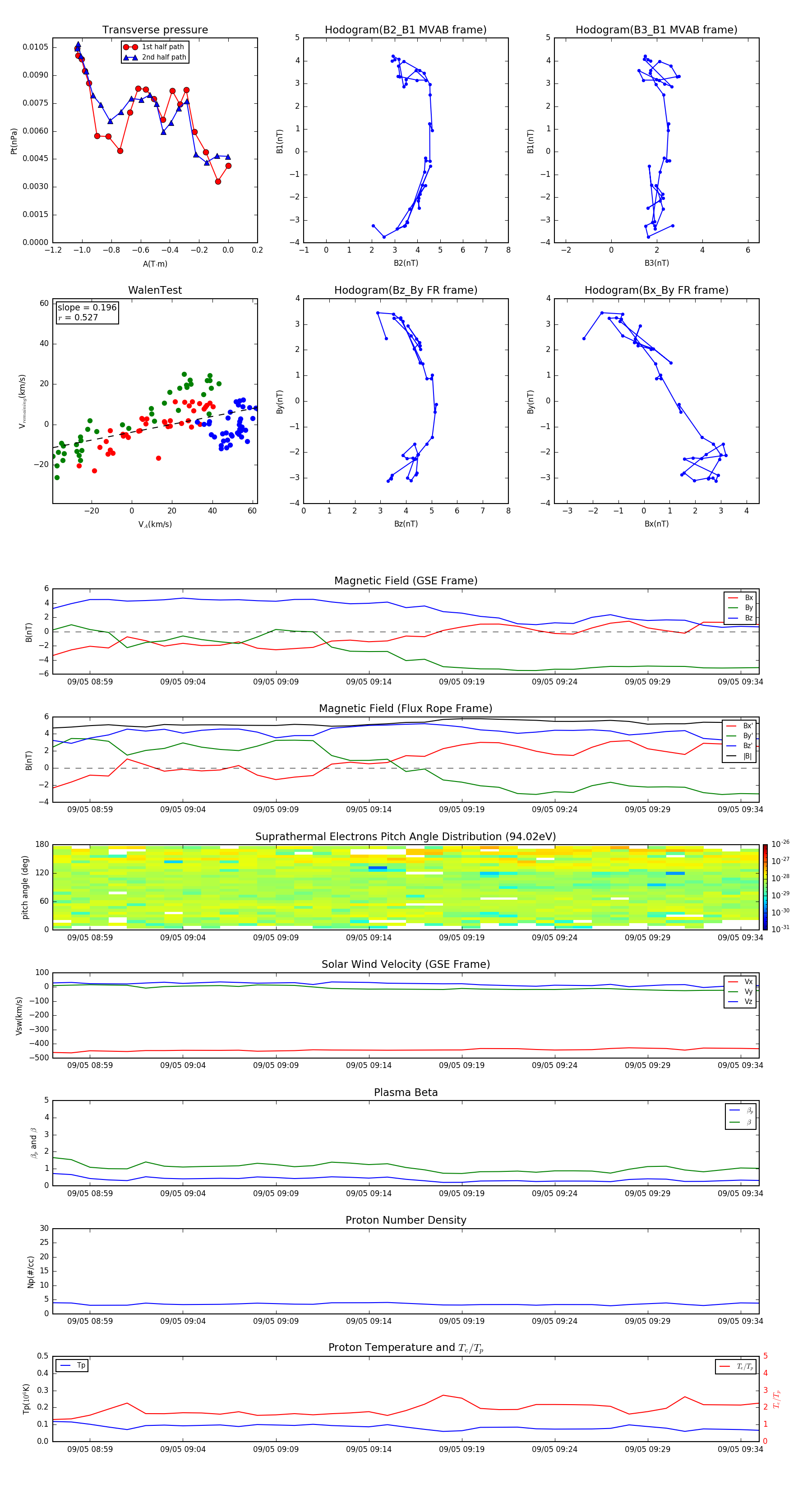
Task: Click the 'Transverse pressure' plot title
Action: point(155,30)
